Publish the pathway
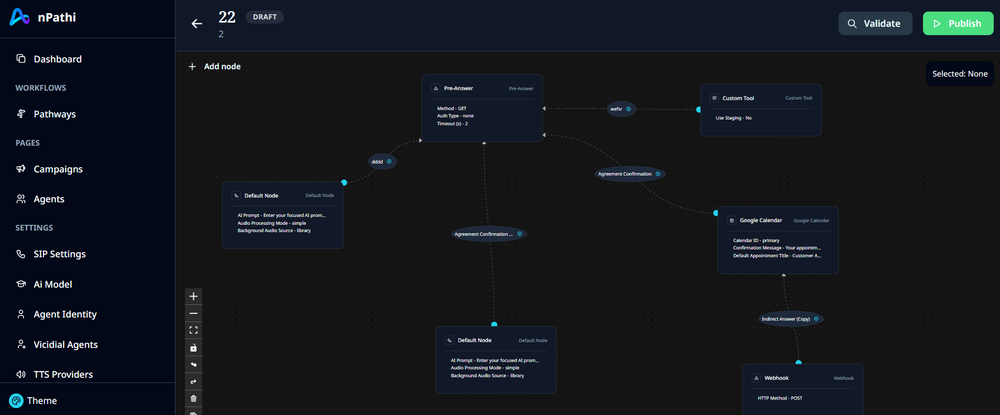 (957, 24)
